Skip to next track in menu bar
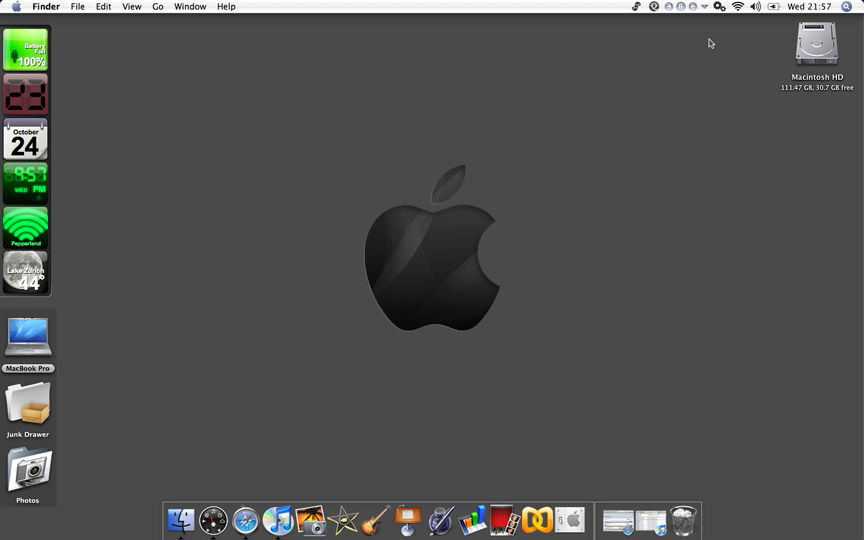864x540 pixels. click(693, 7)
